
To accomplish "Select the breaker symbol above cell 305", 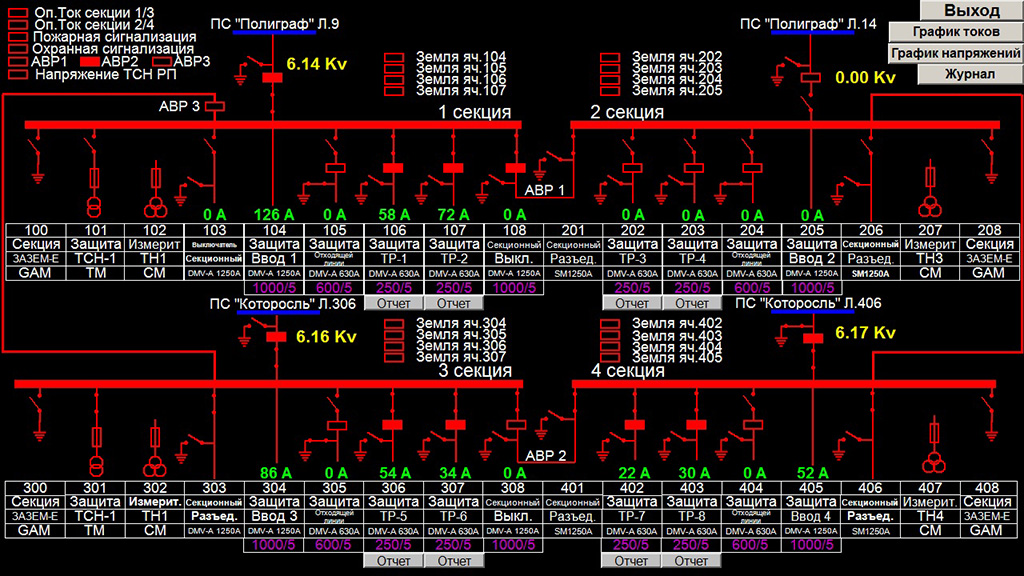I will tap(336, 426).
